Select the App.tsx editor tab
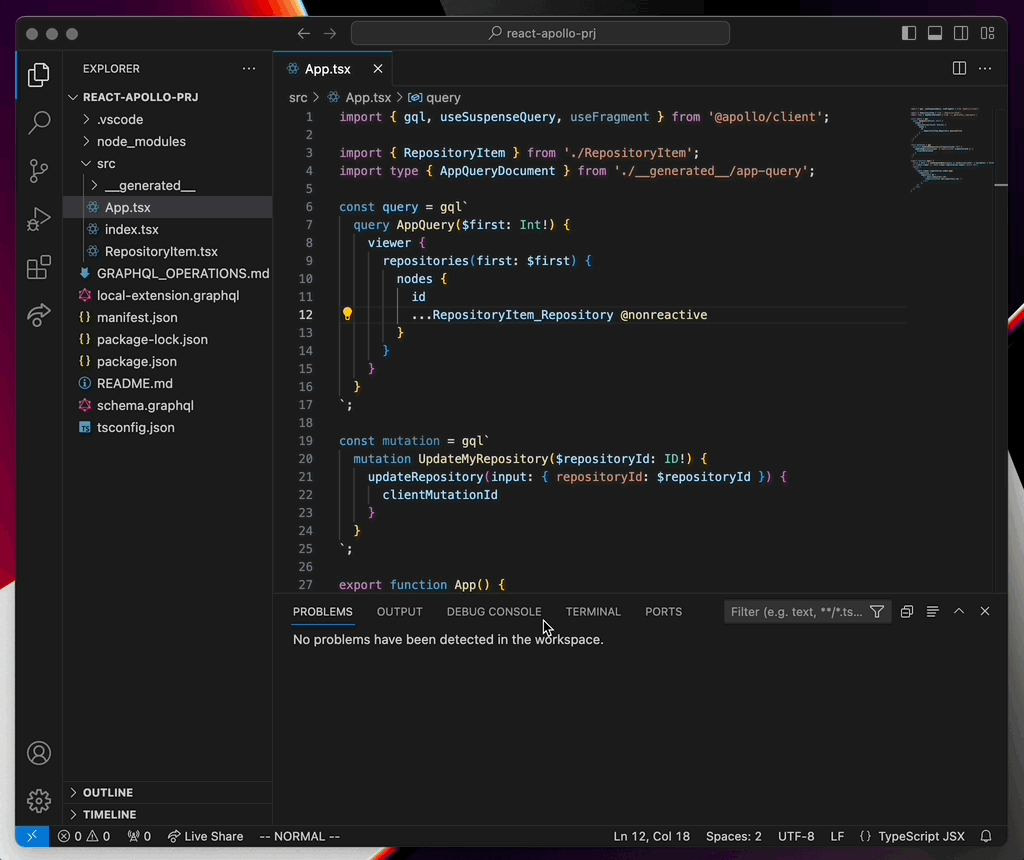1024x860 pixels. pyautogui.click(x=327, y=69)
